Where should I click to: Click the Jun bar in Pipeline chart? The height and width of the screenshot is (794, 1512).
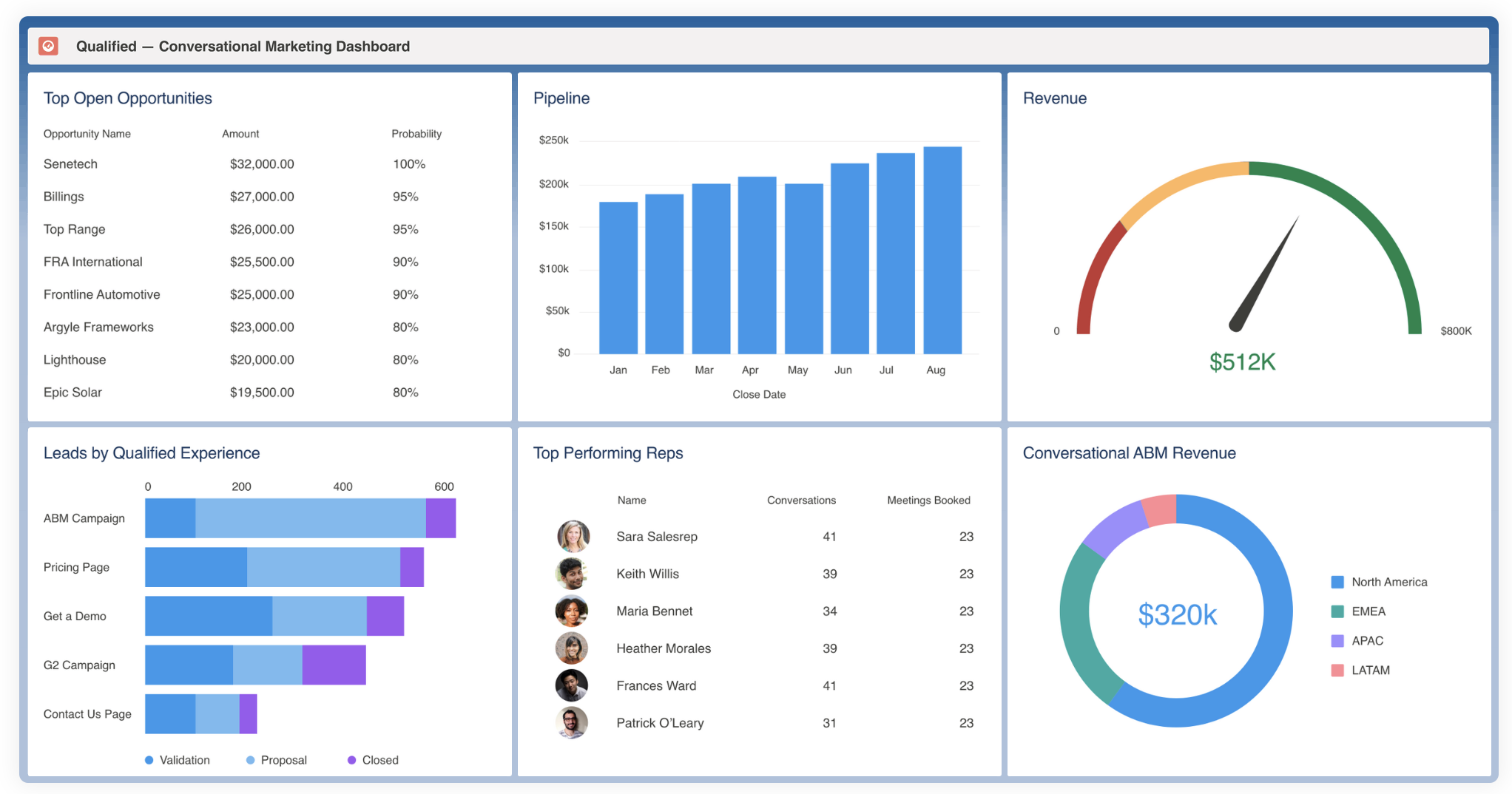[x=850, y=259]
